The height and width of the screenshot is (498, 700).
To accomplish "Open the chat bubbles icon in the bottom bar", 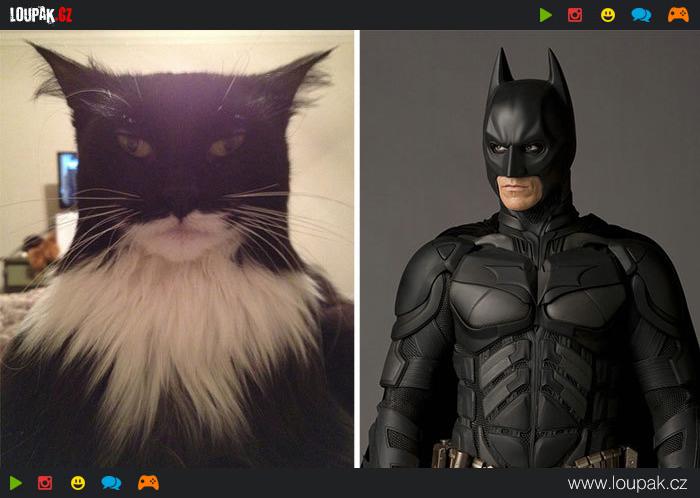I will click(x=111, y=483).
